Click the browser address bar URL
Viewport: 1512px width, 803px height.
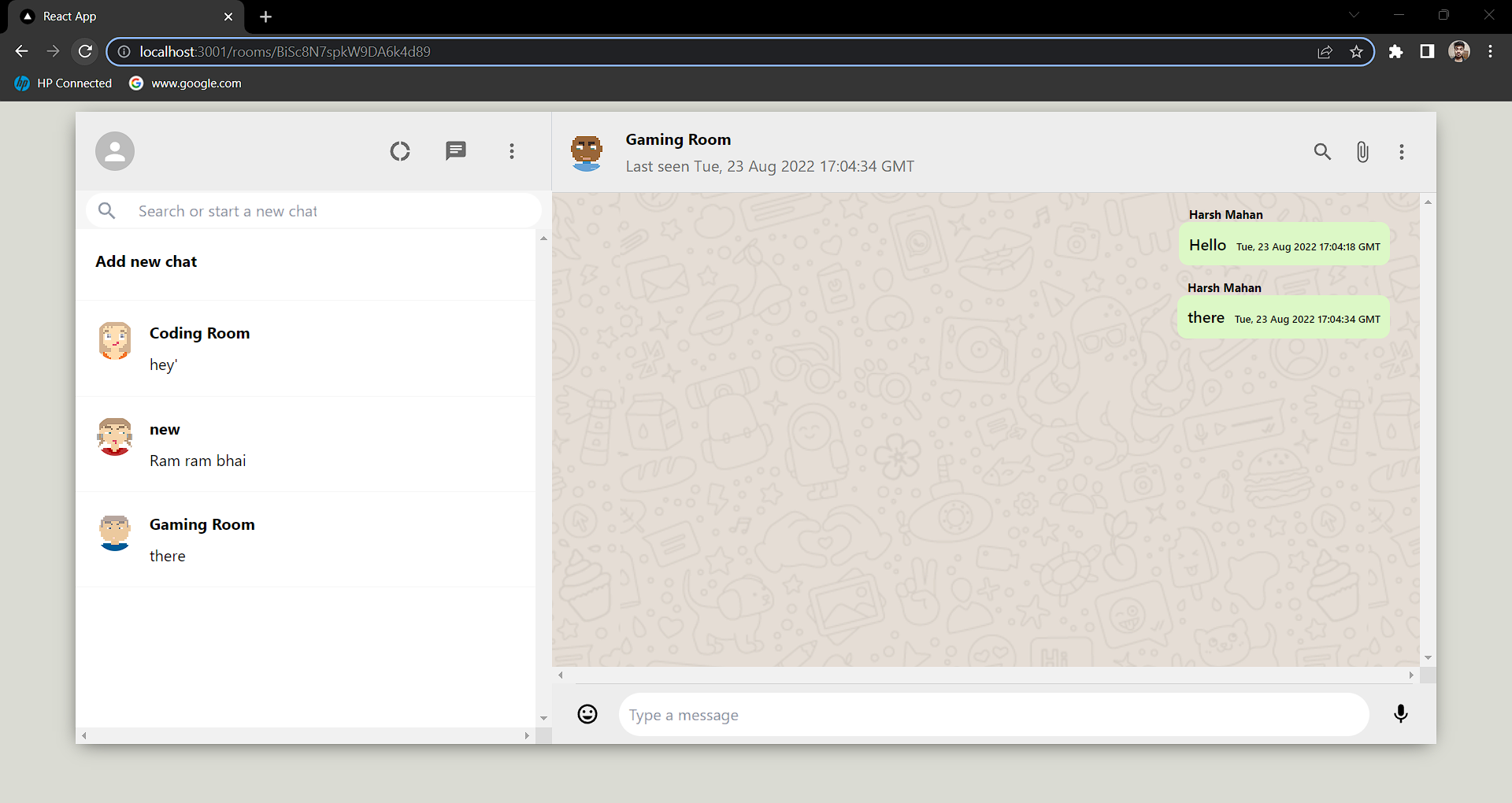(x=285, y=52)
